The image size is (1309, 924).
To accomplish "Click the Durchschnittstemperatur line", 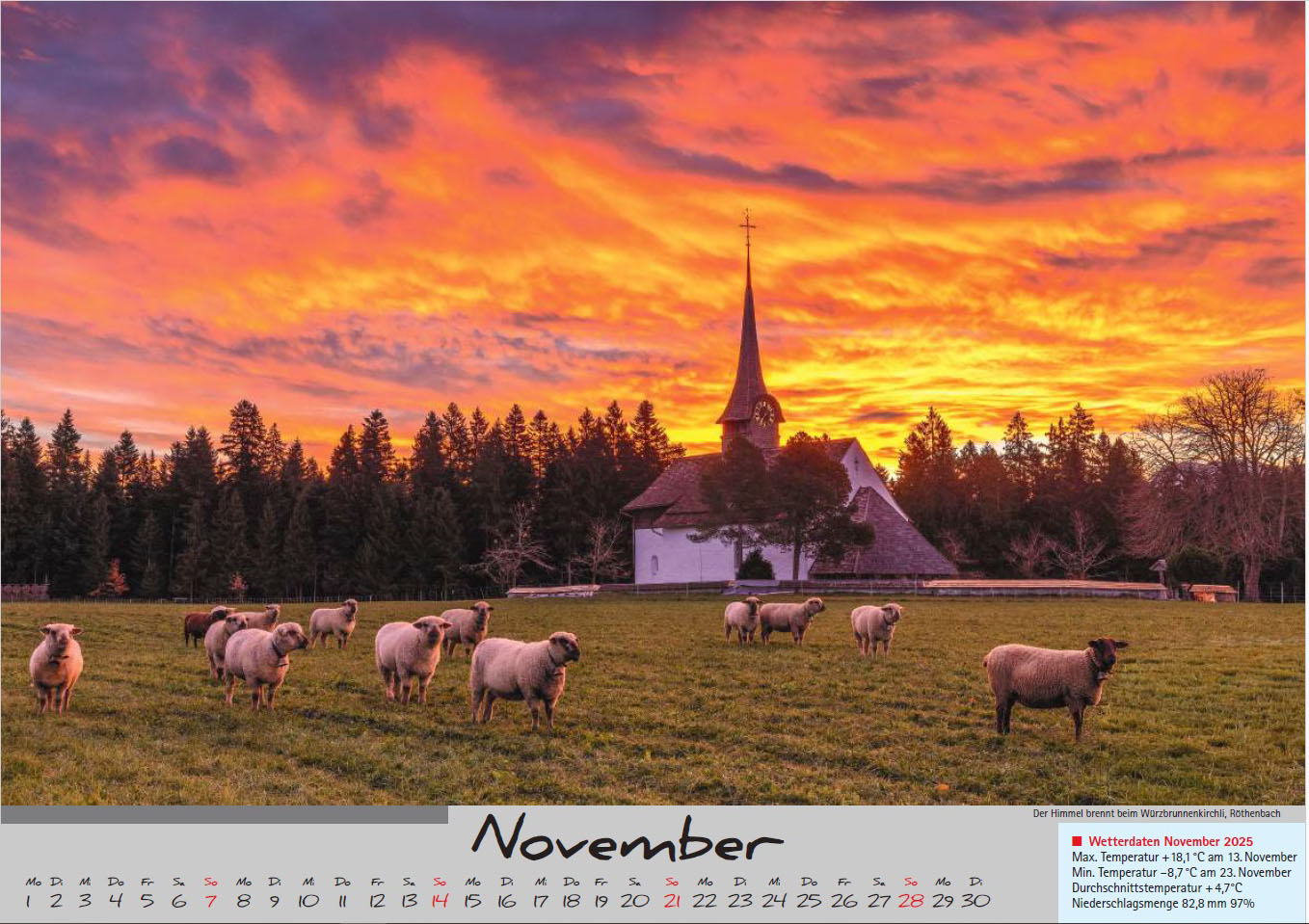I will (x=1157, y=887).
